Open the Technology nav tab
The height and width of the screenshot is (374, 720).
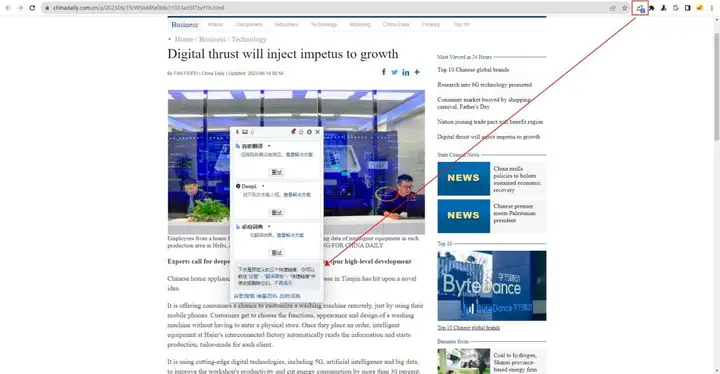[323, 24]
